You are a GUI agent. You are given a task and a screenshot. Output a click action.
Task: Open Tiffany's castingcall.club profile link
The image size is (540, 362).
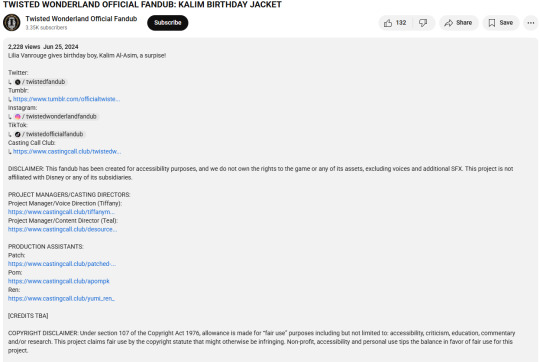coord(61,212)
